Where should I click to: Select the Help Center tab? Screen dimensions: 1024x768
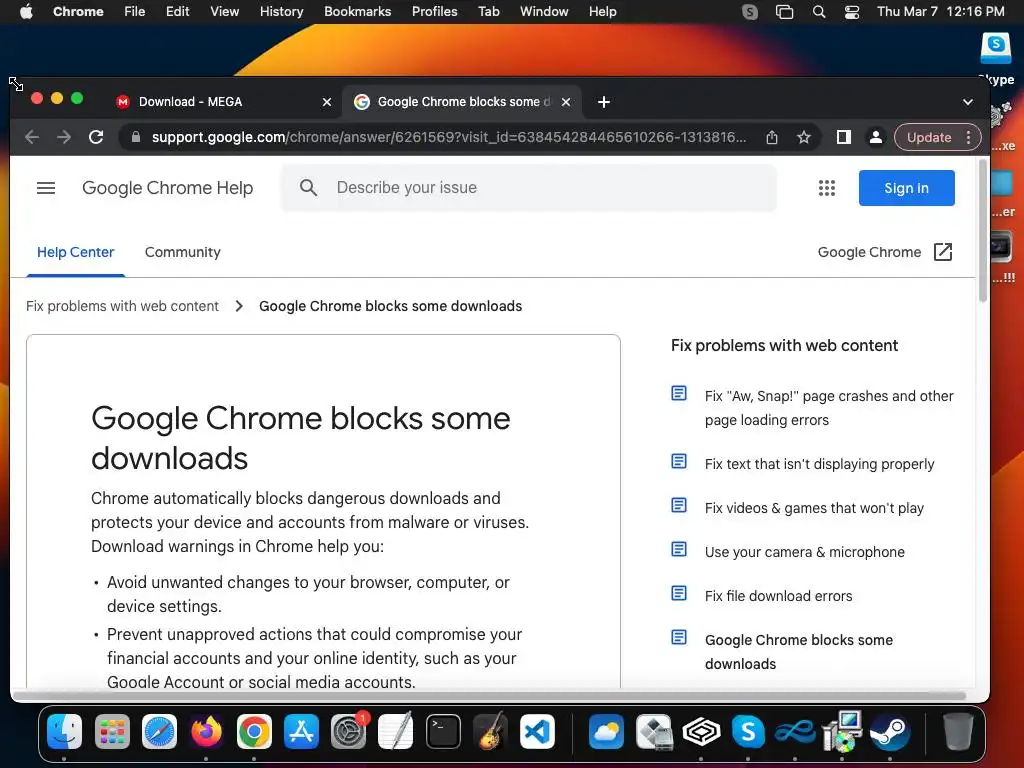point(76,252)
